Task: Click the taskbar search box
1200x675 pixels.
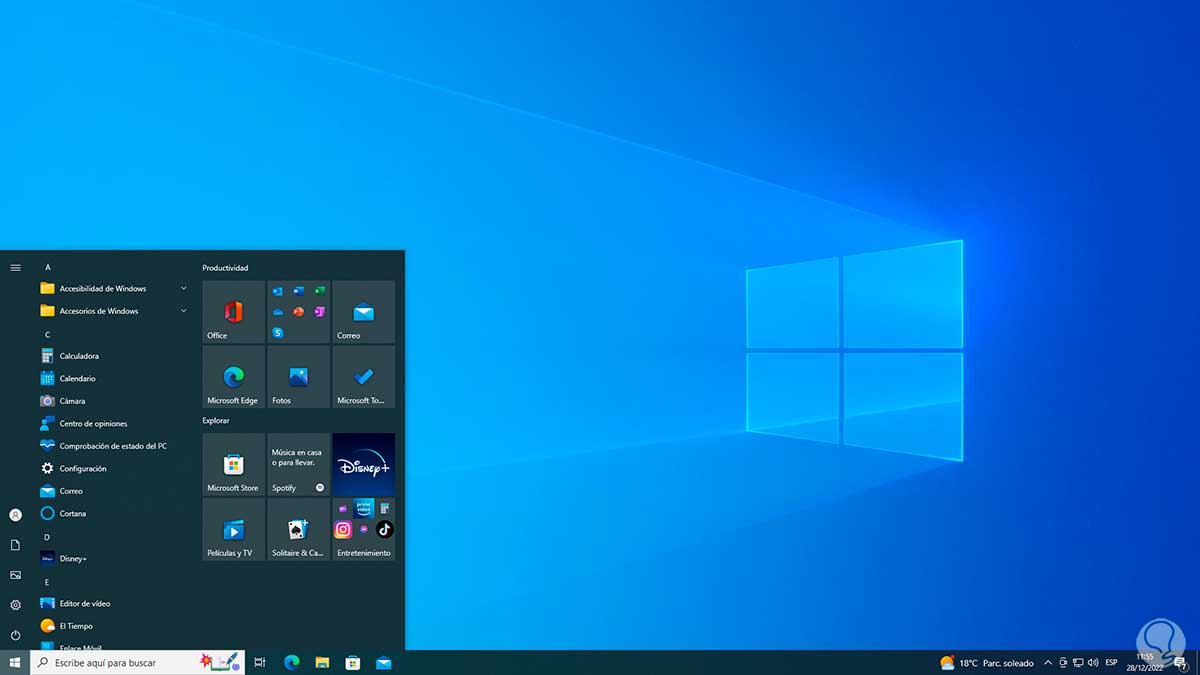Action: click(137, 663)
